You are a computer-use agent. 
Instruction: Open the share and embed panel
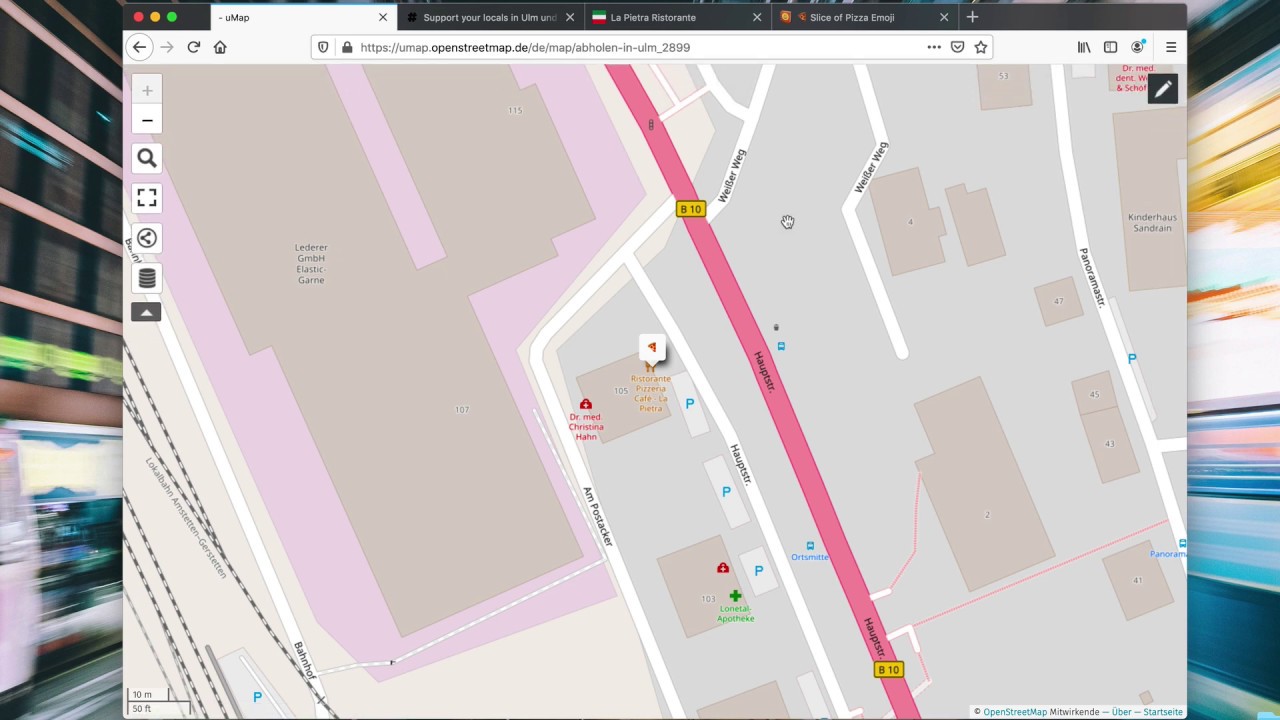click(147, 238)
